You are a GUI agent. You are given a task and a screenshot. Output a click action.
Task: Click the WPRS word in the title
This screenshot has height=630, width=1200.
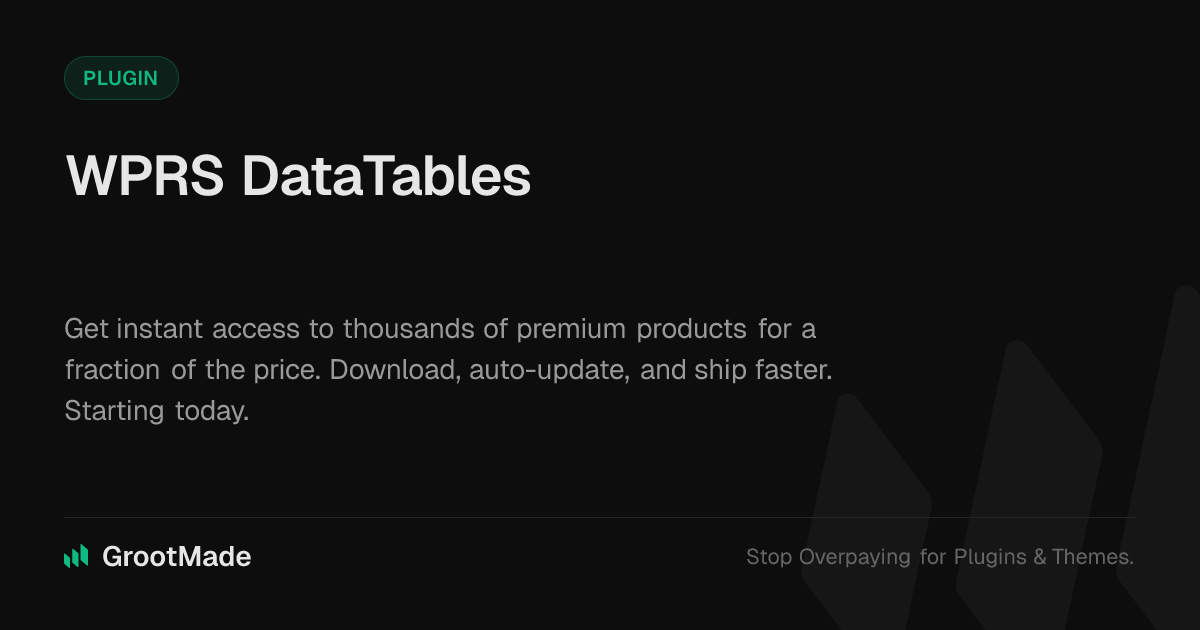(x=144, y=177)
